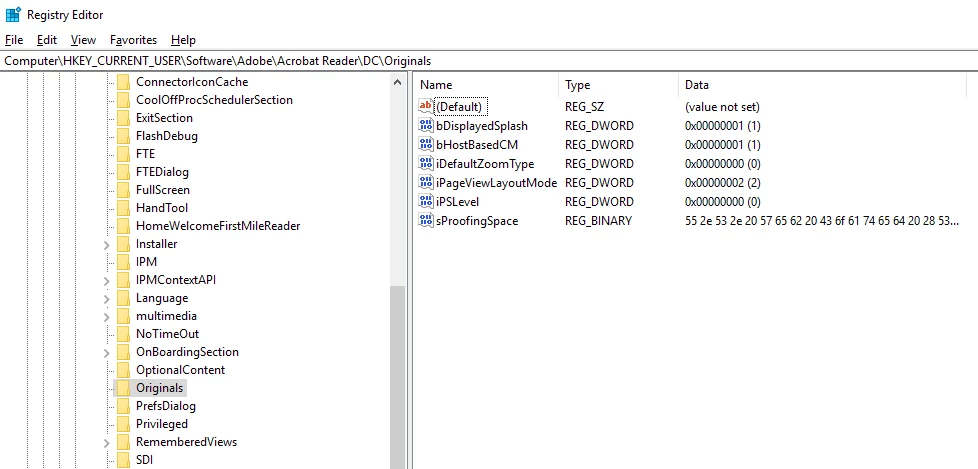The image size is (978, 469).
Task: Expand the RememberedViews key
Action: (107, 442)
